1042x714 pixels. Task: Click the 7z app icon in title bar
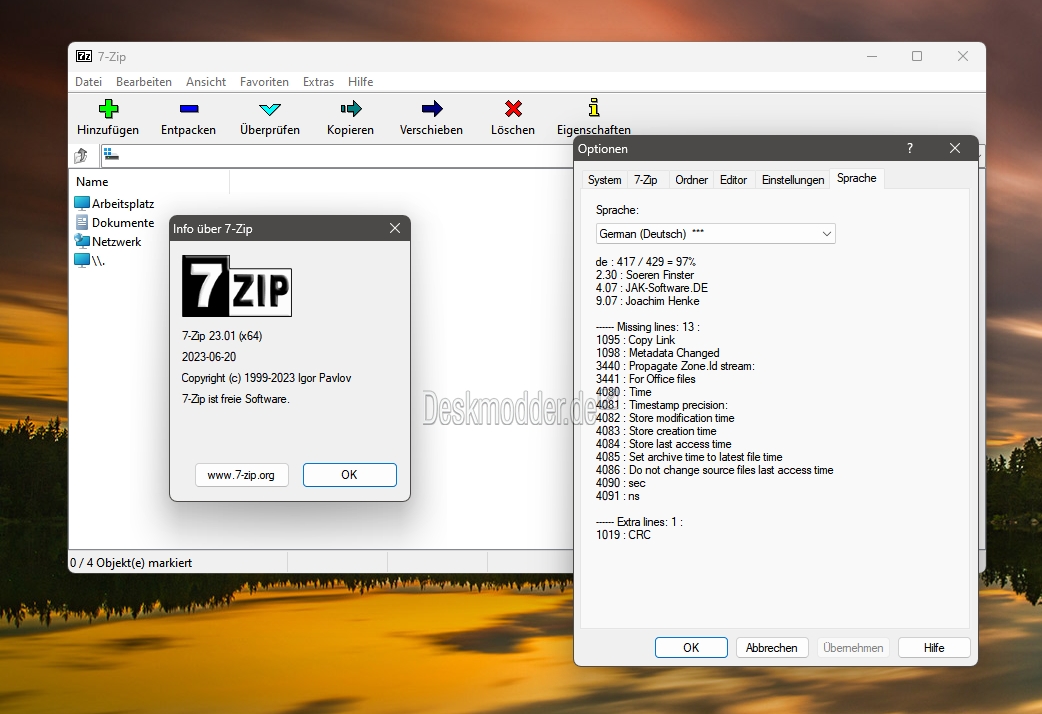pos(84,57)
